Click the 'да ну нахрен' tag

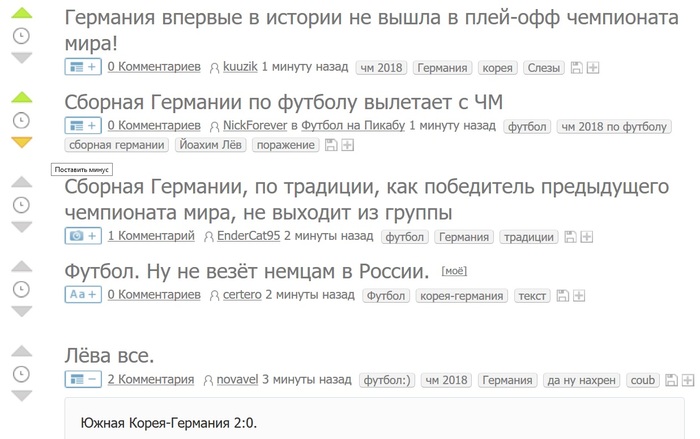[x=581, y=380]
